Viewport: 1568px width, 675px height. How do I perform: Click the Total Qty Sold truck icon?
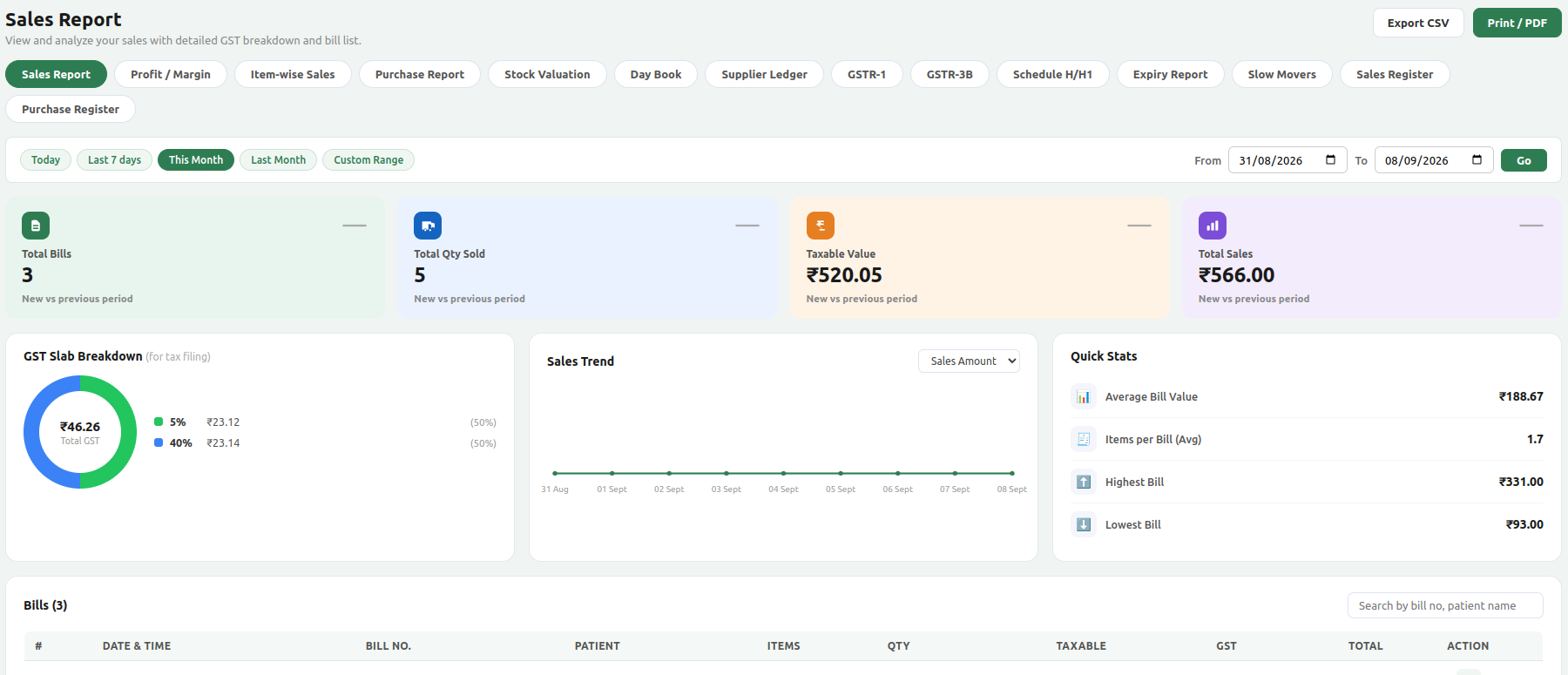(428, 226)
